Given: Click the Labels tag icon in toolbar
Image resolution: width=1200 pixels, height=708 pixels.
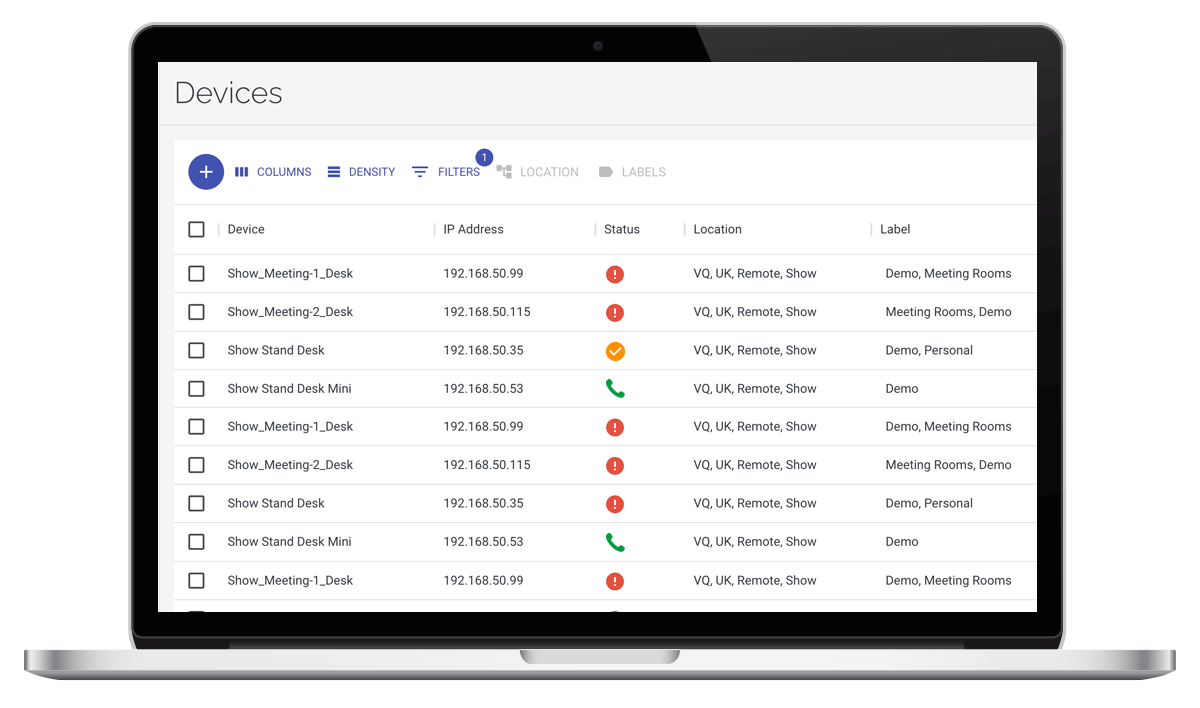Looking at the screenshot, I should [x=605, y=172].
